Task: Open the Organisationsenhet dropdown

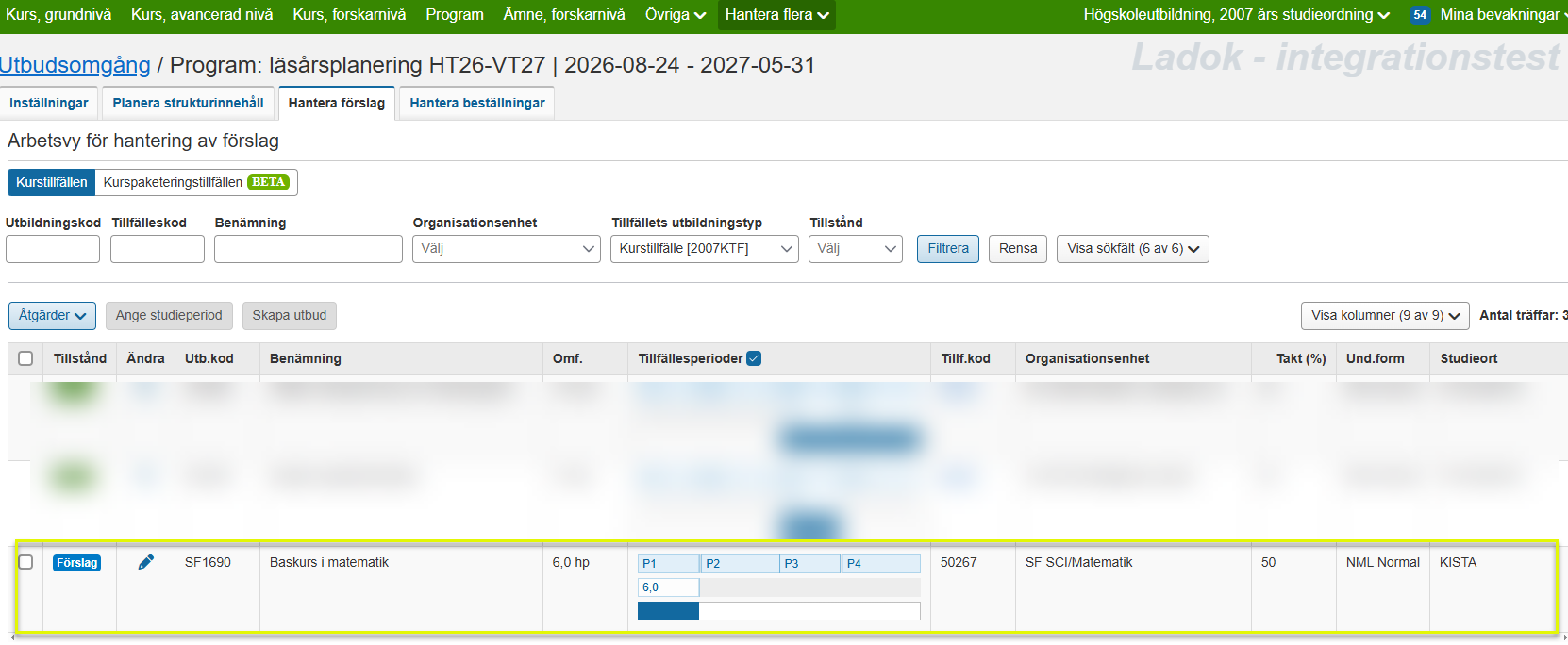Action: coord(506,249)
